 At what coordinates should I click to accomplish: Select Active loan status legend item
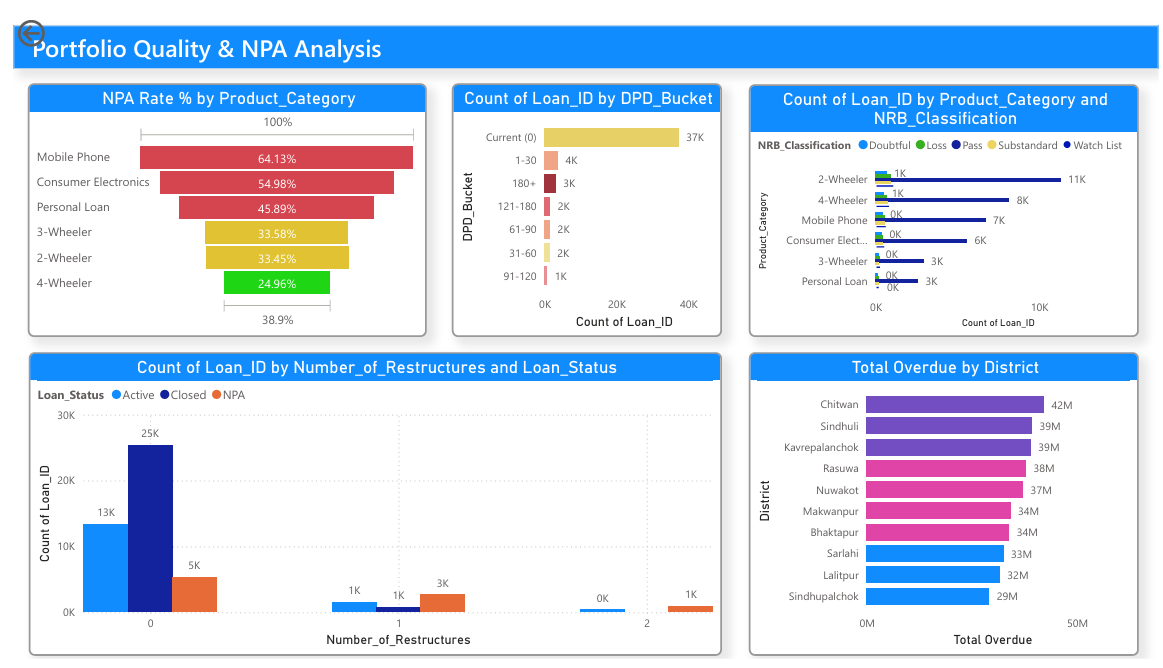click(x=133, y=395)
